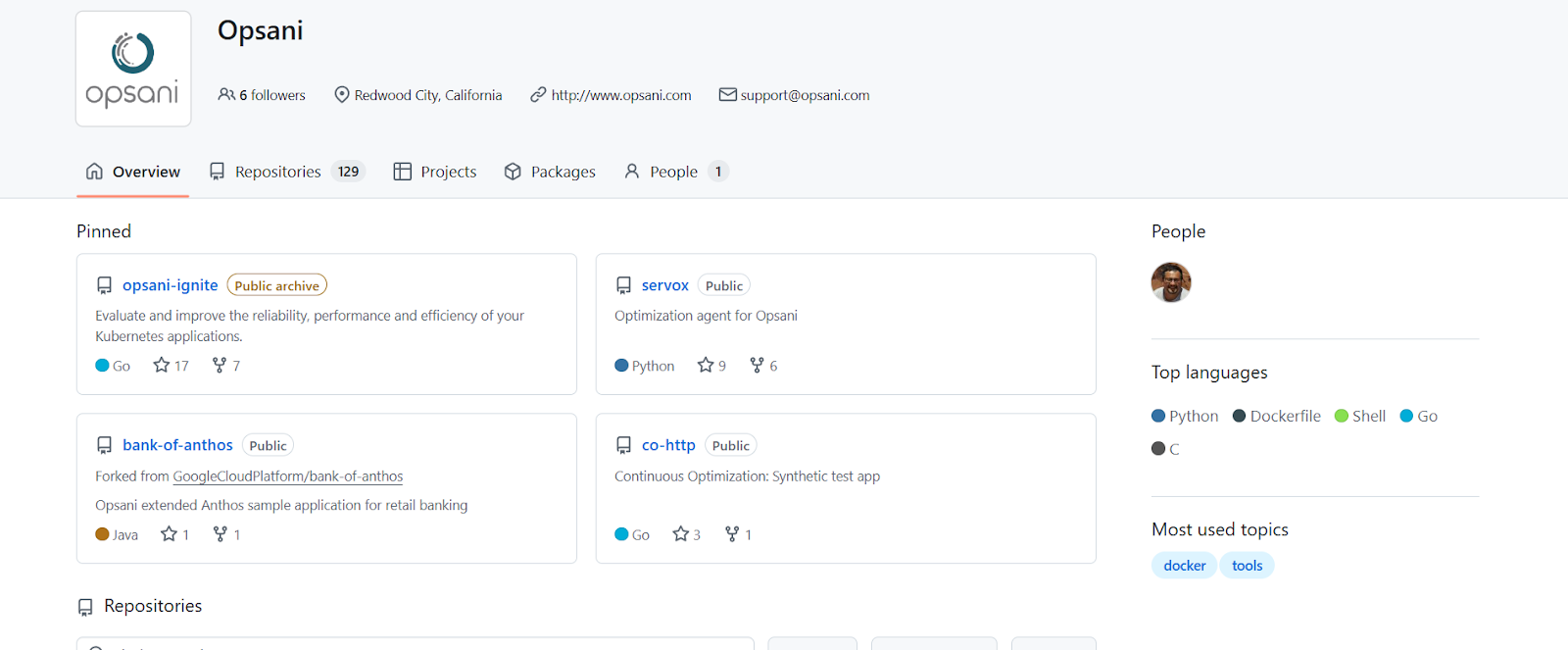1568x650 pixels.
Task: Filter by C in Top languages
Action: point(1165,449)
